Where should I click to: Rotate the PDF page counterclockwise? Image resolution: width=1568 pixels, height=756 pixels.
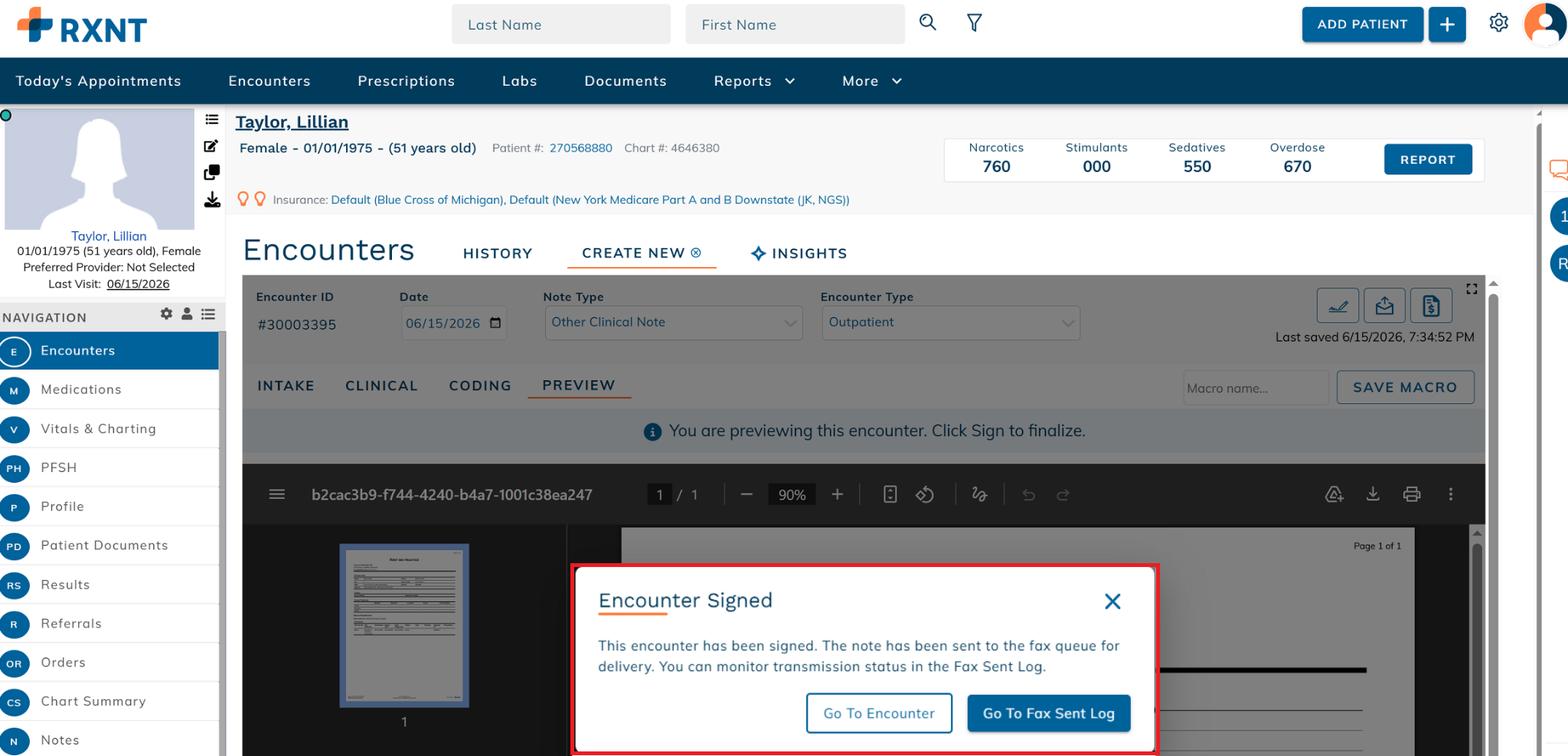tap(925, 494)
